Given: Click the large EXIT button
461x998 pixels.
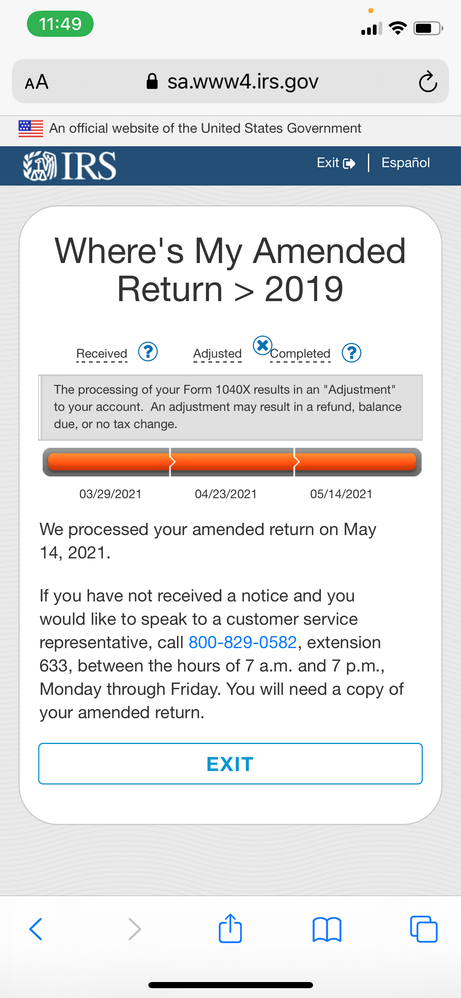Looking at the screenshot, I should 230,764.
